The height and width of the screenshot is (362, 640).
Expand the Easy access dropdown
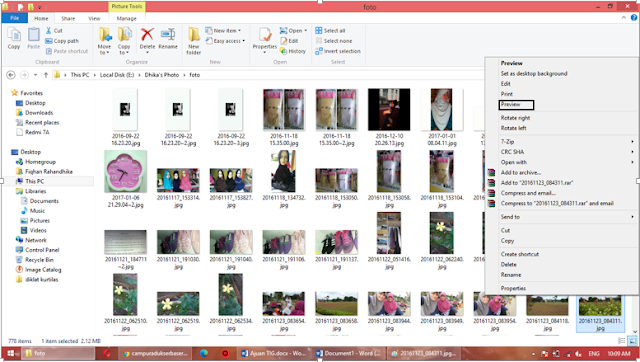225,41
